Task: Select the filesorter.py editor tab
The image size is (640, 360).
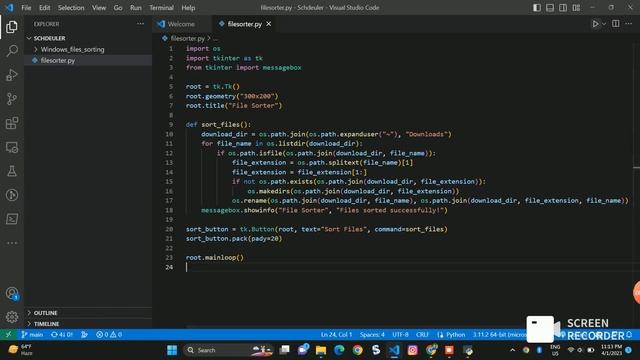Action: pos(244,24)
